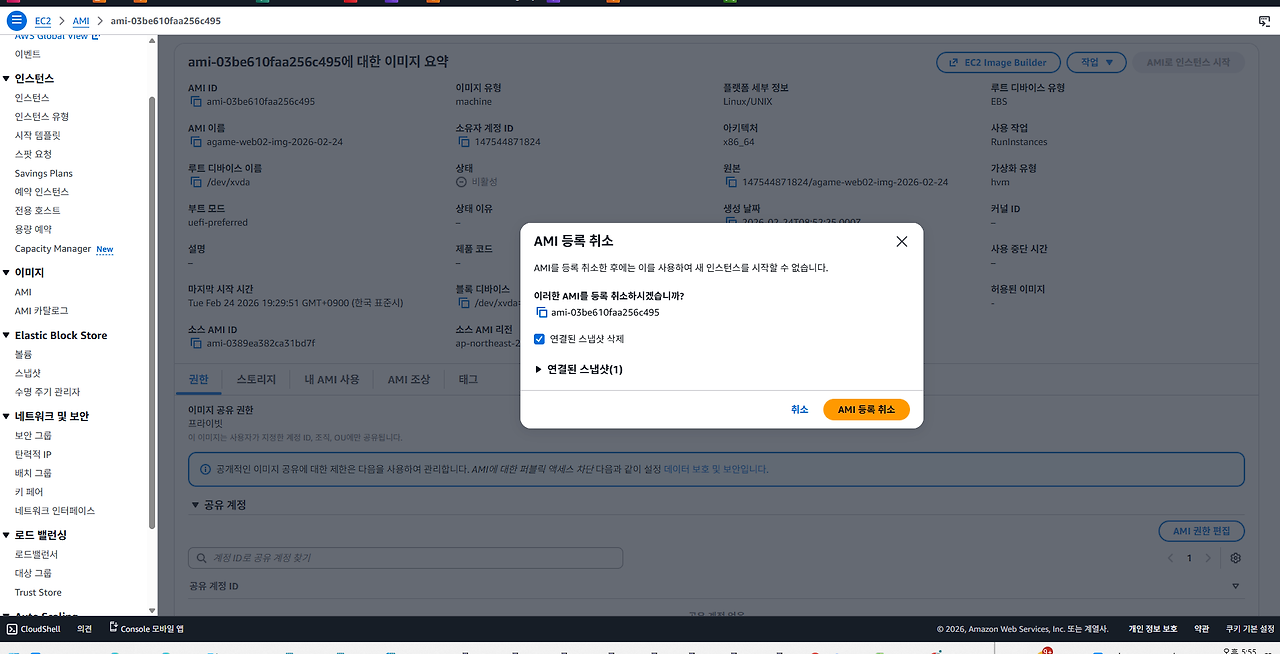Open 탄력적 IP in the sidebar
Screen dimensions: 1280x654
point(33,455)
